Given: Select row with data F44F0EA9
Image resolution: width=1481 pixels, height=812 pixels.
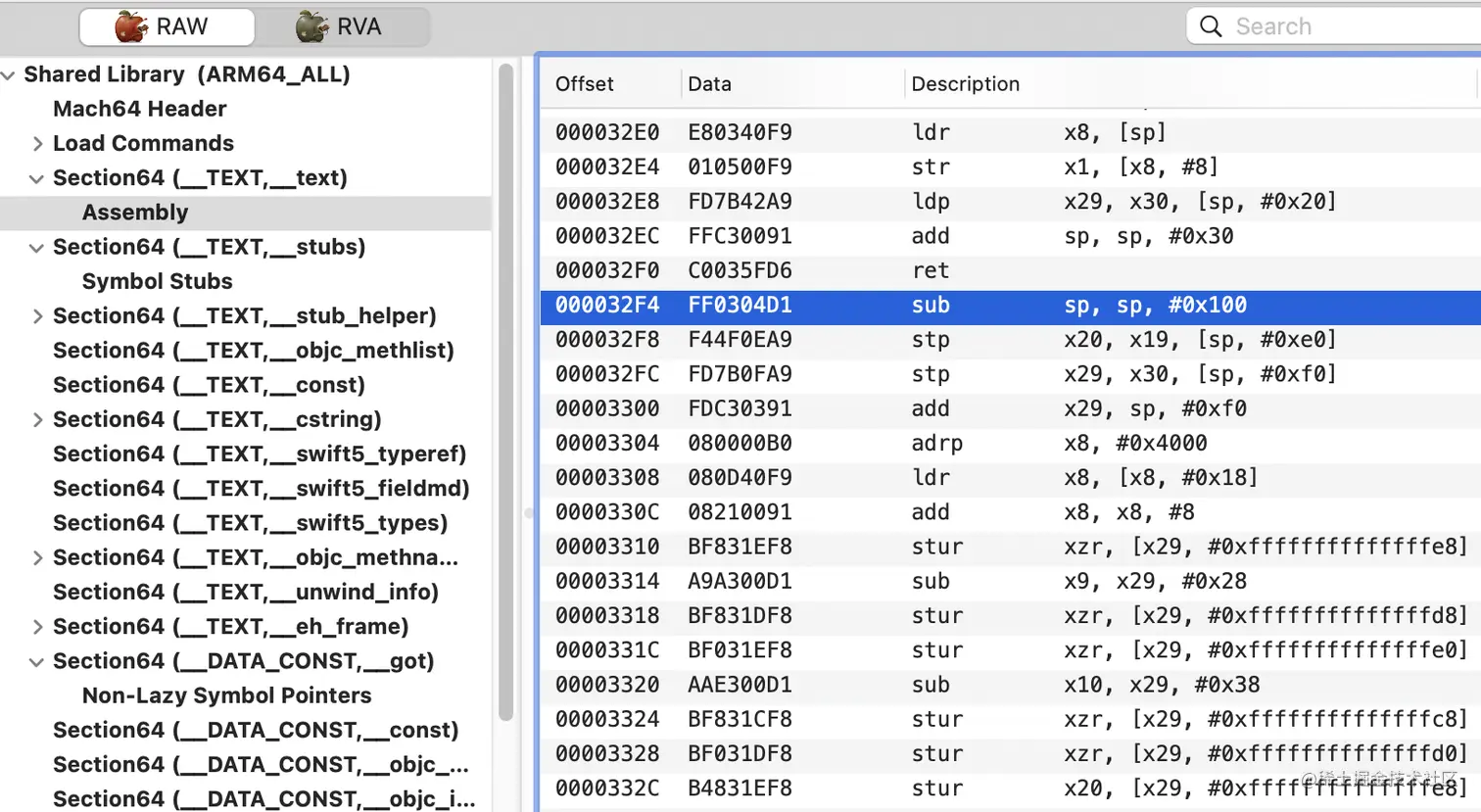Looking at the screenshot, I should pyautogui.click(x=1011, y=340).
